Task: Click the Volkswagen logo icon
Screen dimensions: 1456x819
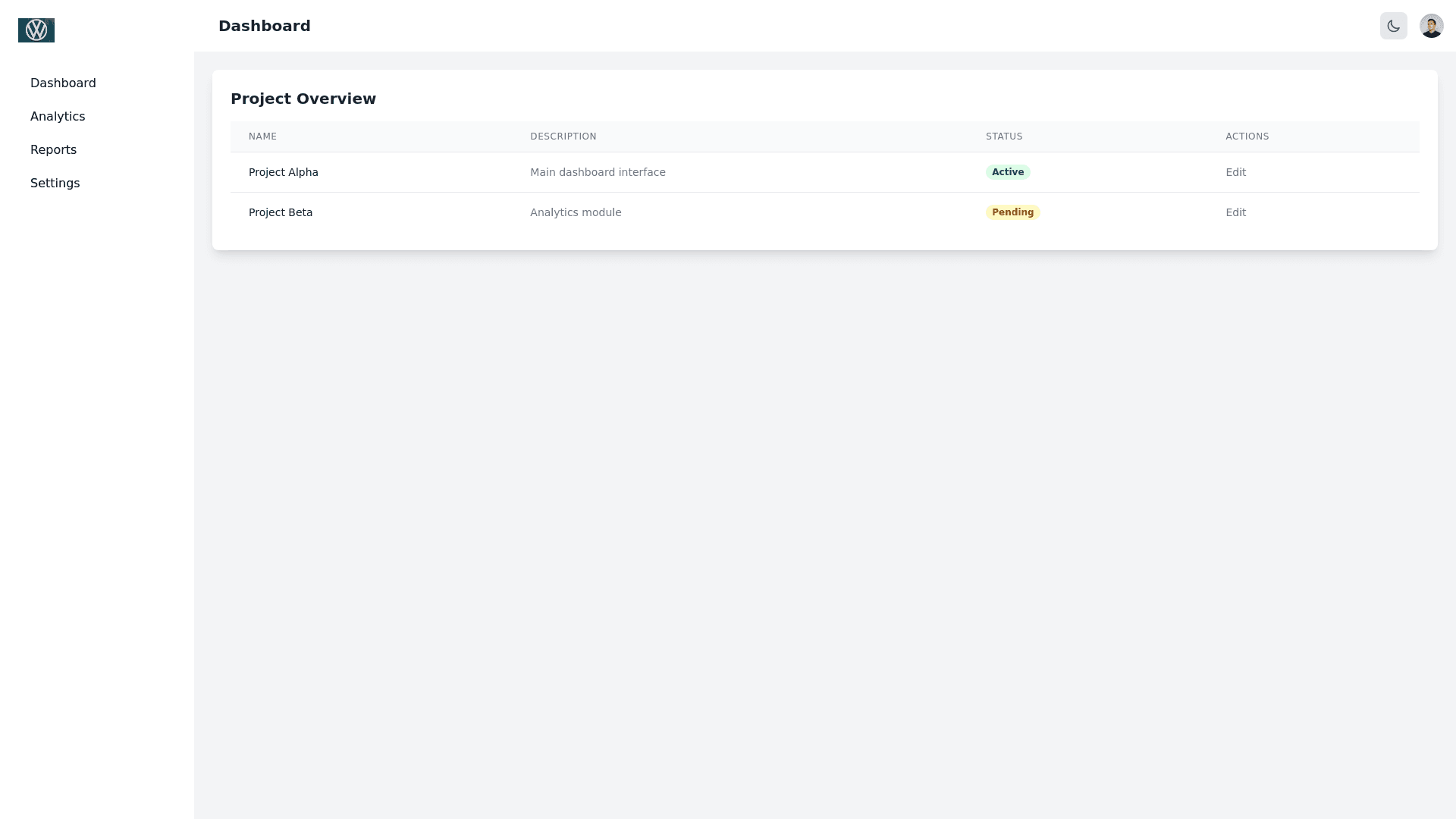Action: pos(36,30)
